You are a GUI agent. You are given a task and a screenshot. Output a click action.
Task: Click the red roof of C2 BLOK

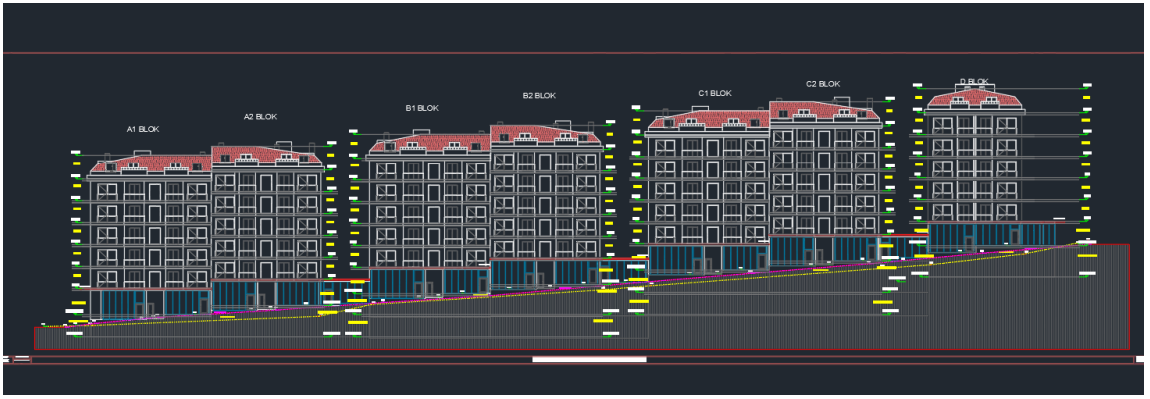click(823, 111)
